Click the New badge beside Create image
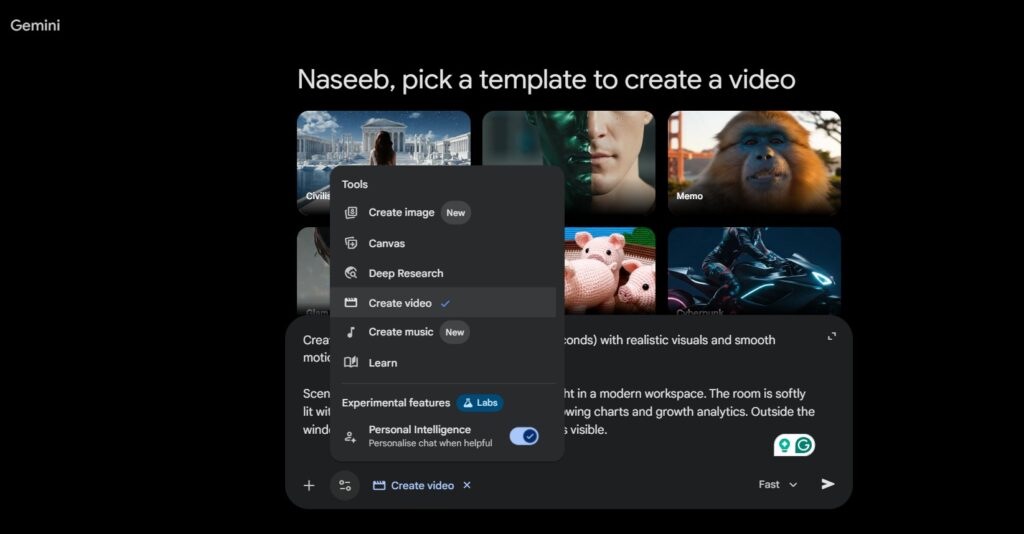Image resolution: width=1024 pixels, height=534 pixels. (x=456, y=213)
